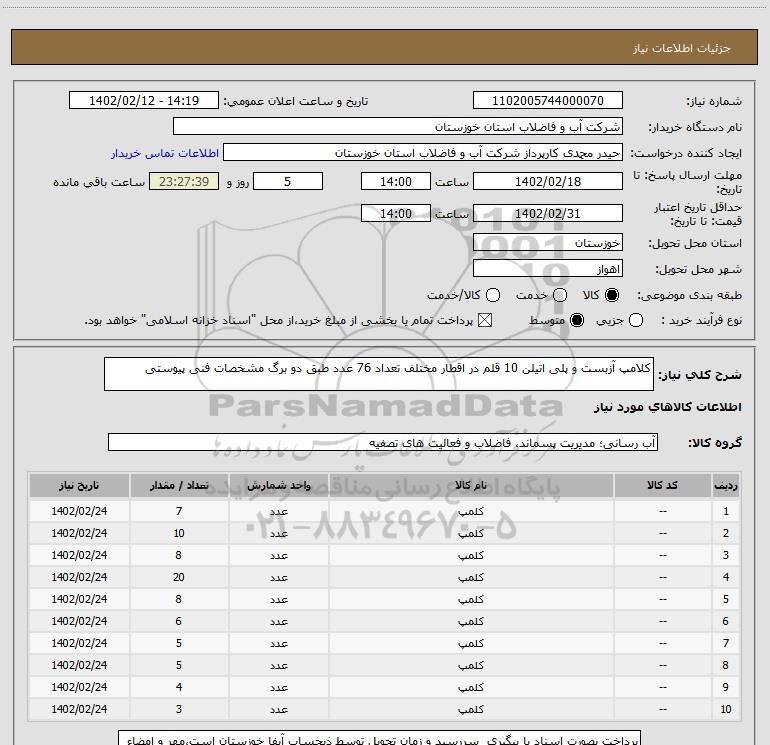
Task: Toggle the Islamic treasury documents payment checkbox
Action: click(x=485, y=320)
